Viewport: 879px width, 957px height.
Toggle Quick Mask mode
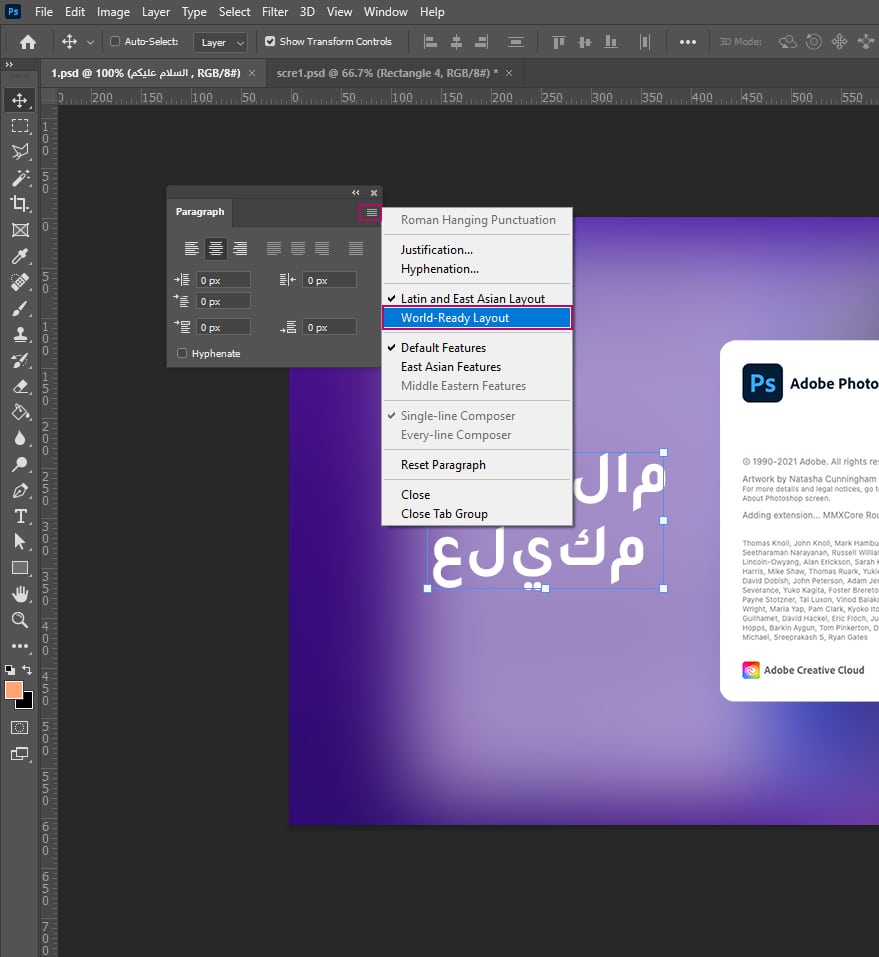[x=20, y=728]
